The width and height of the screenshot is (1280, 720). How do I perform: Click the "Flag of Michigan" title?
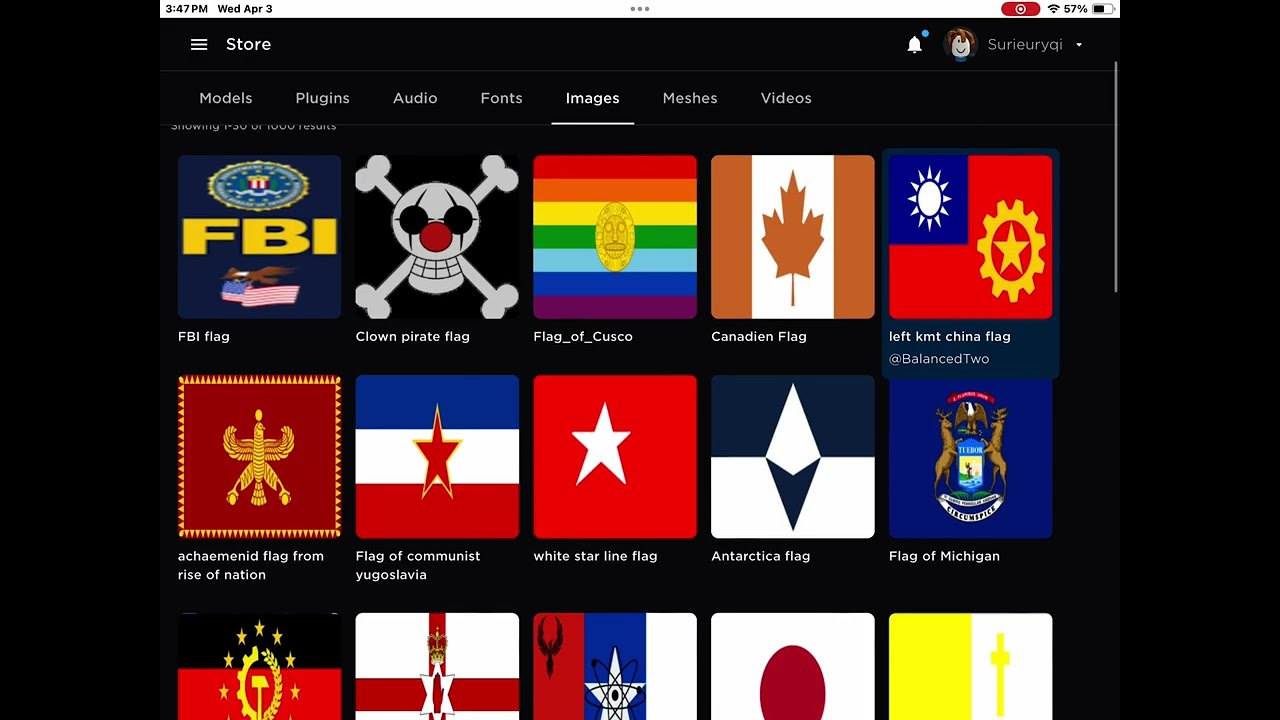[x=944, y=556]
